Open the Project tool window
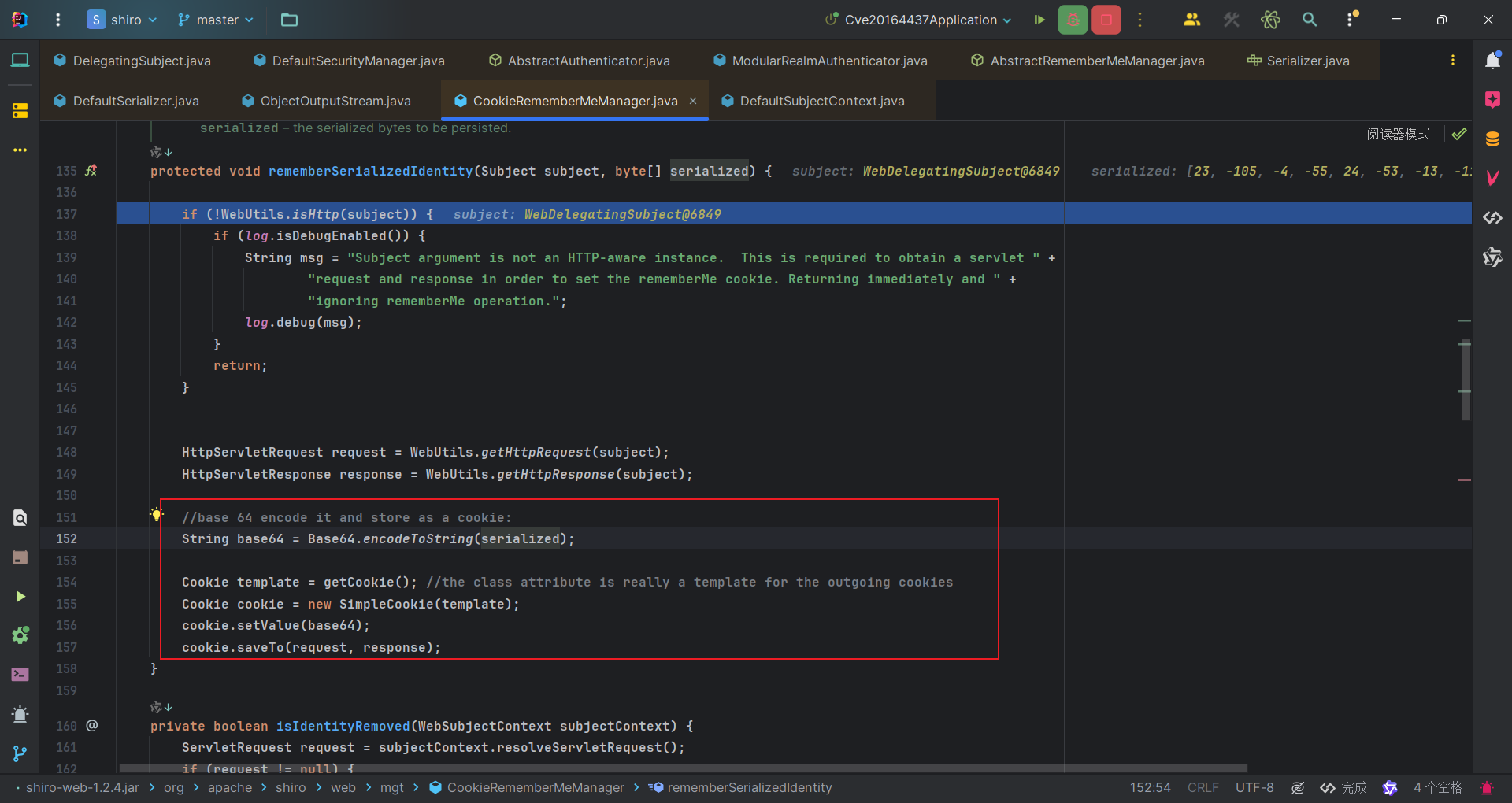This screenshot has width=1512, height=803. click(20, 60)
